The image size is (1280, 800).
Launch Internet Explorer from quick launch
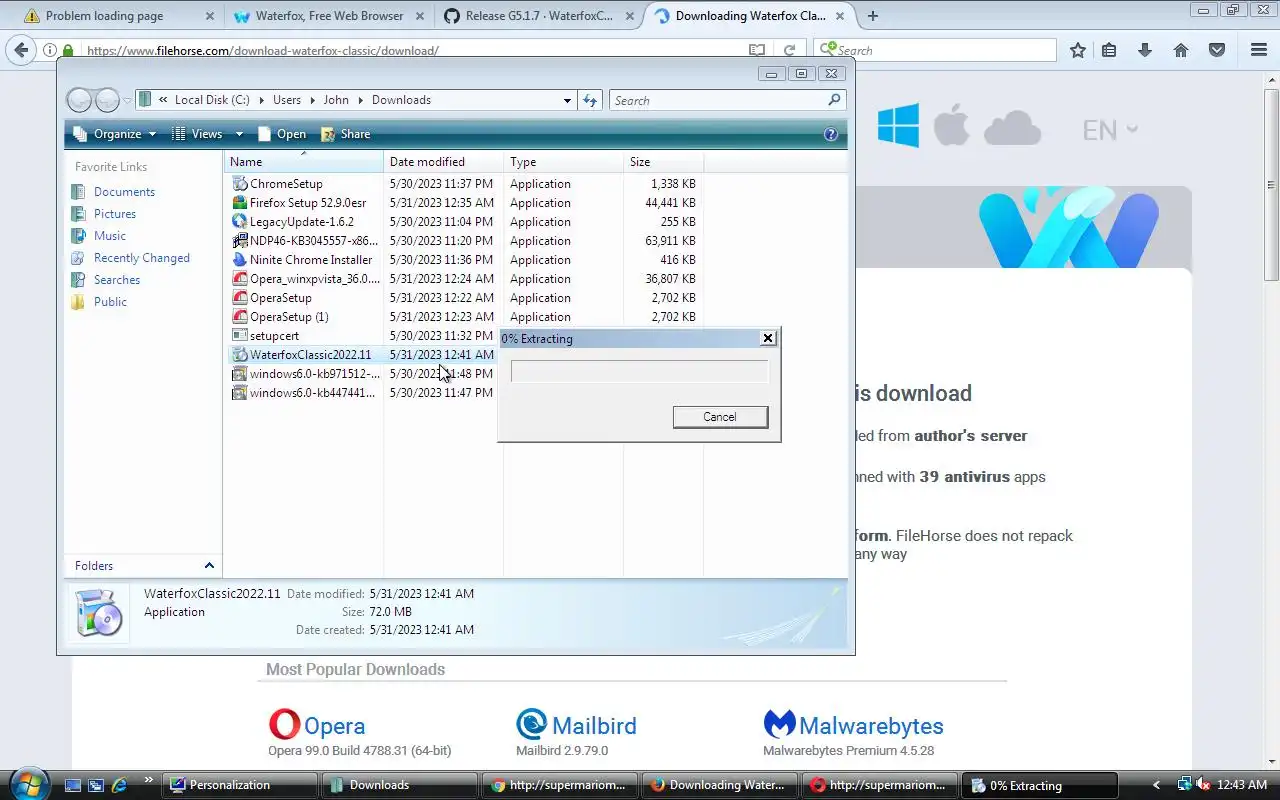click(x=119, y=785)
